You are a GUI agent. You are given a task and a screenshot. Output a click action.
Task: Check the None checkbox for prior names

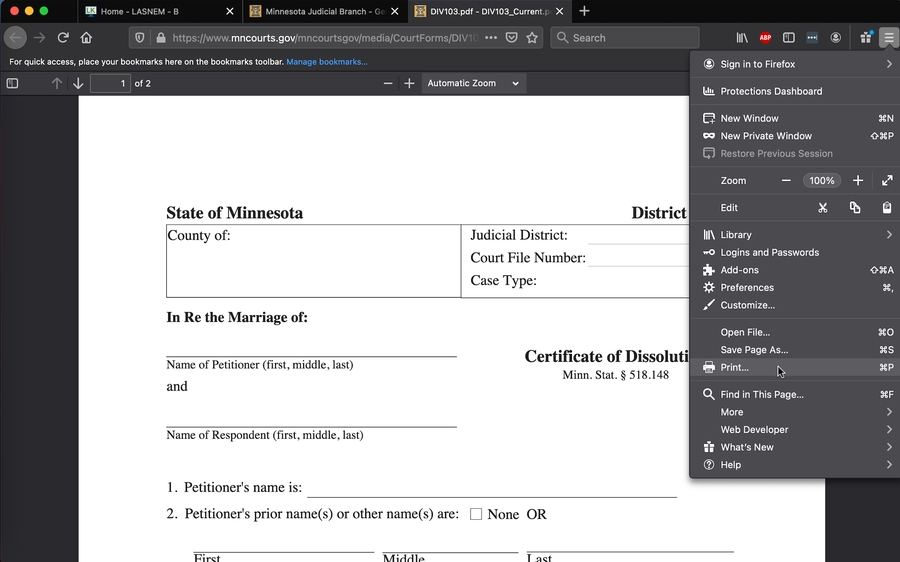point(476,514)
